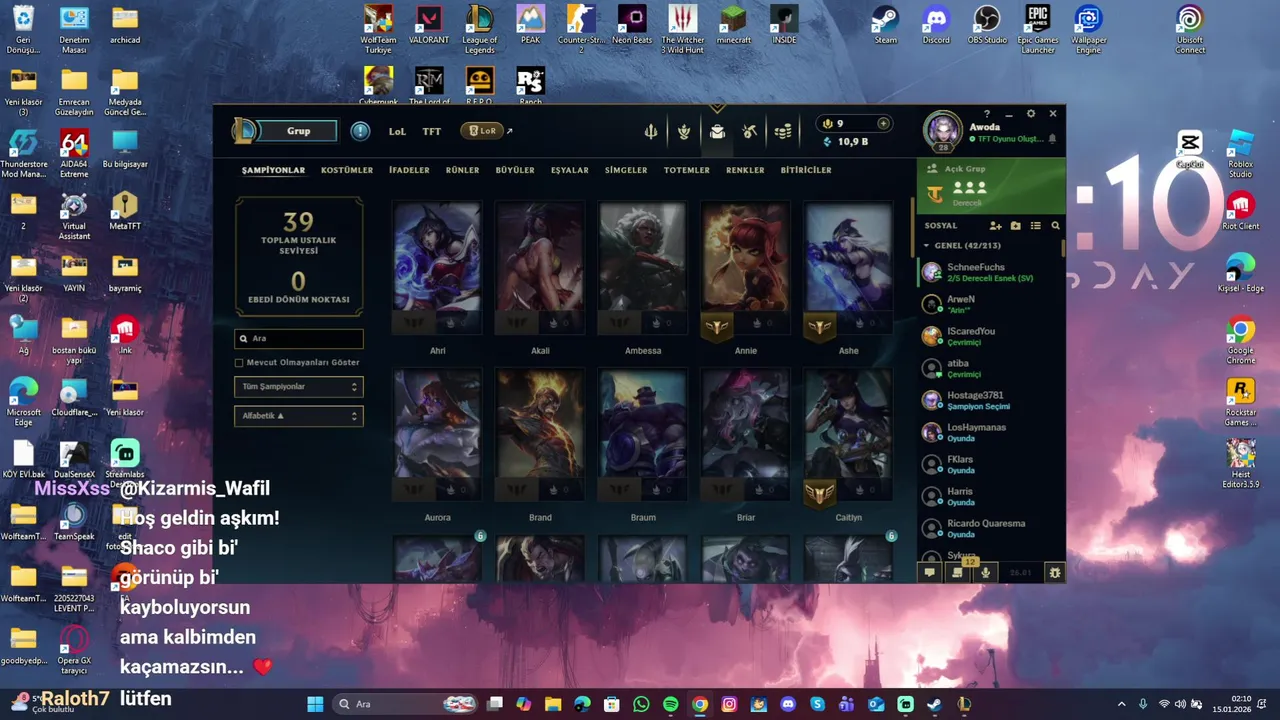Select the Collection backpack icon

[717, 131]
